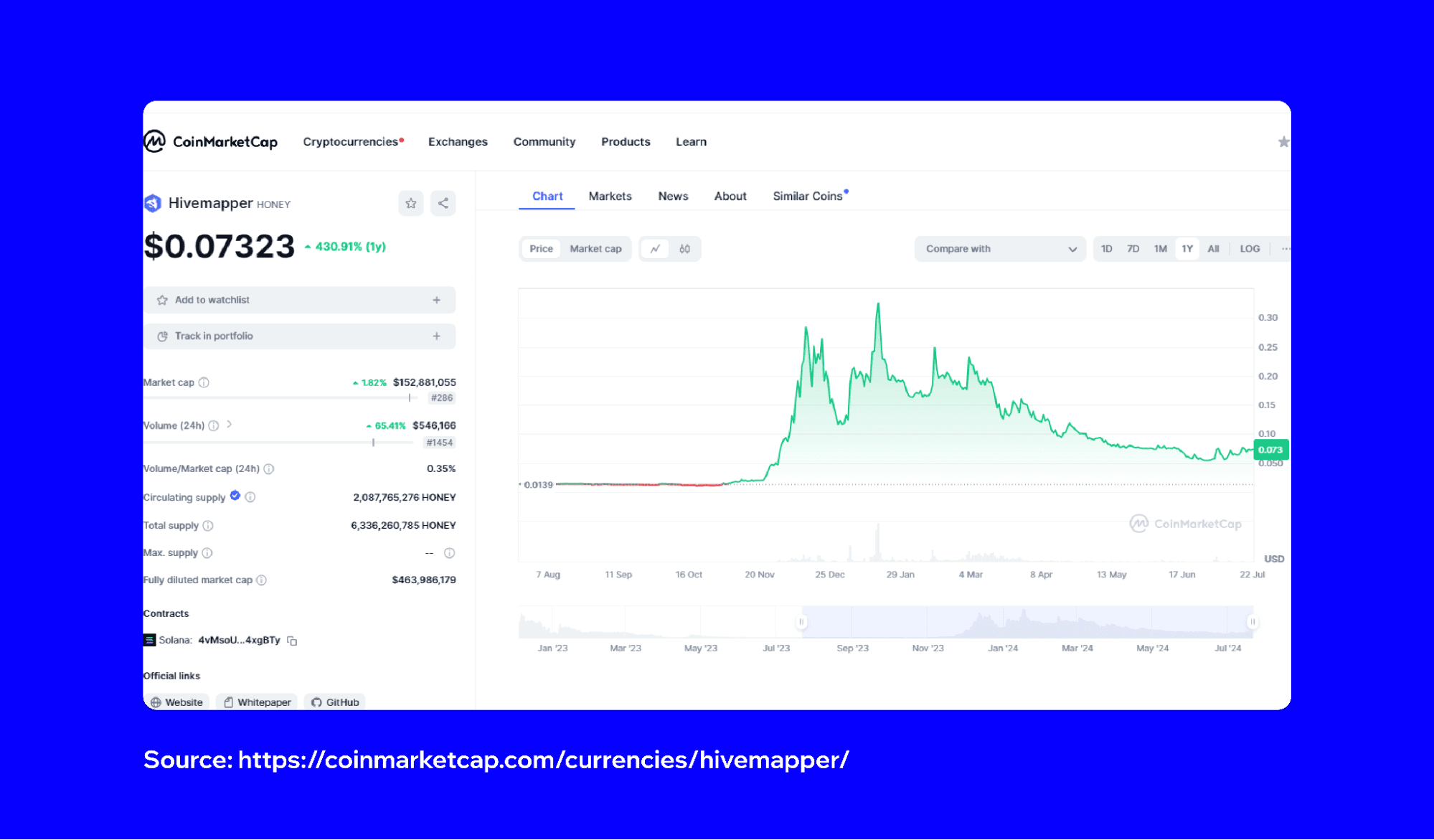1434x840 pixels.
Task: Open the Learn menu
Action: (x=691, y=141)
